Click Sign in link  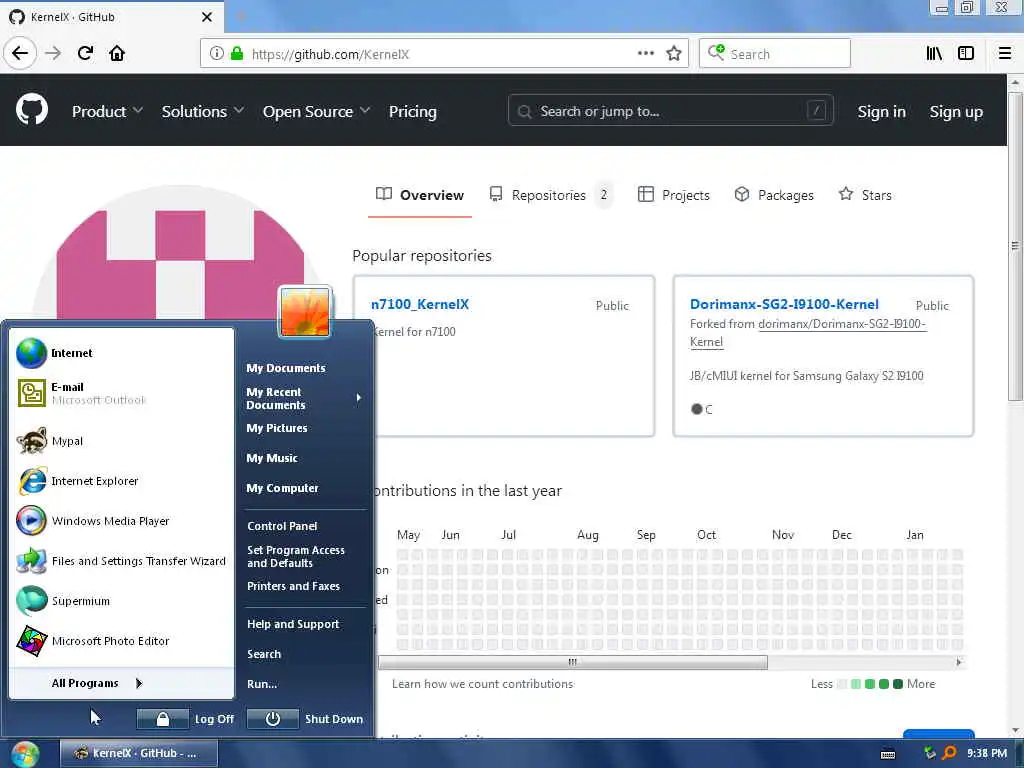point(882,112)
